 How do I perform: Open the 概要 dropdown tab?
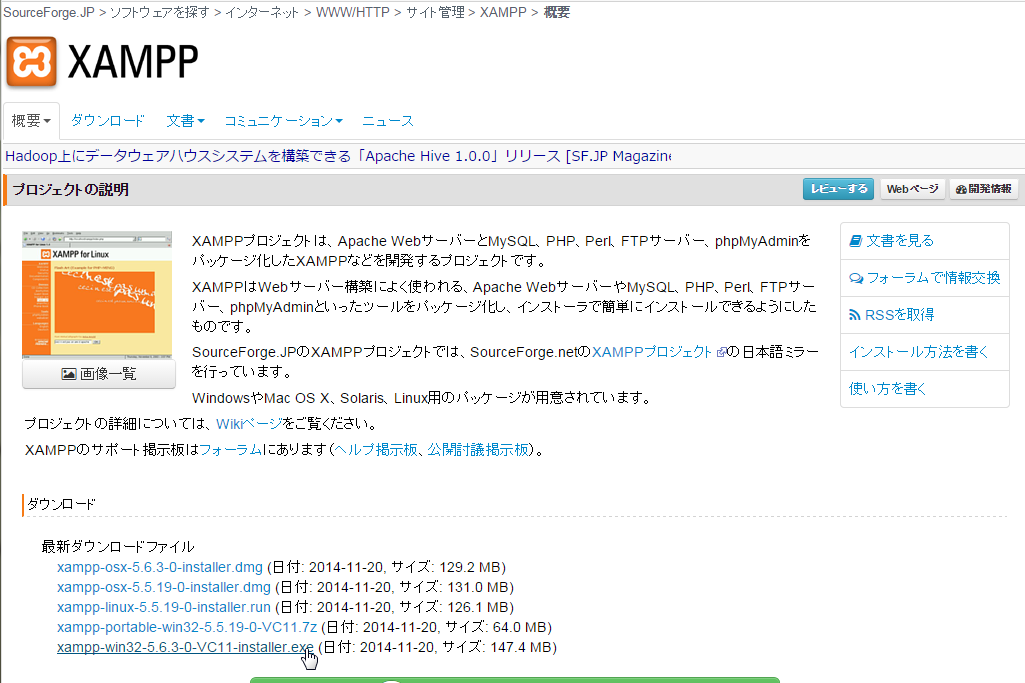click(31, 121)
